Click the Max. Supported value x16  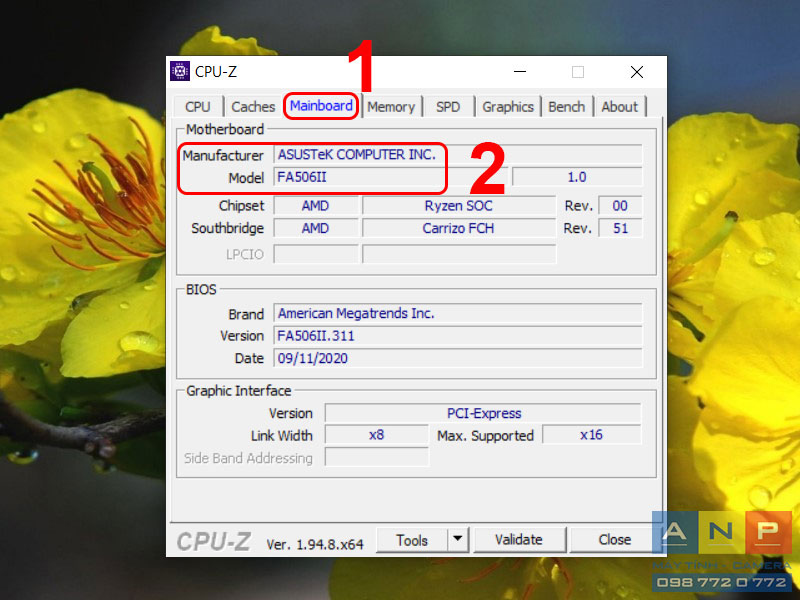591,435
